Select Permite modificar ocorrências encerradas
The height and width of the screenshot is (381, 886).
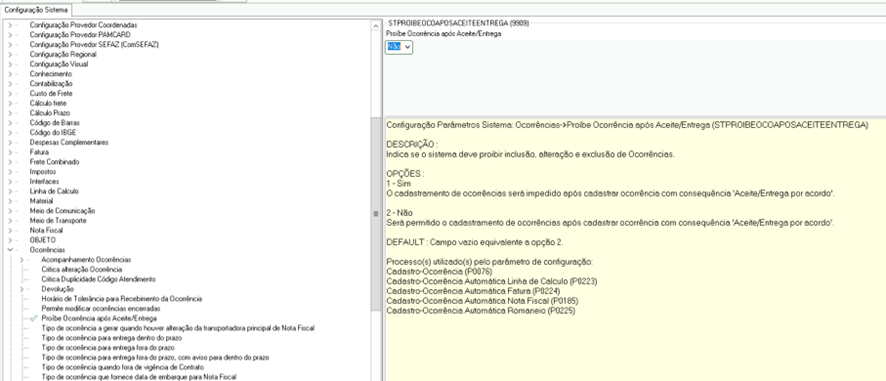pyautogui.click(x=101, y=309)
